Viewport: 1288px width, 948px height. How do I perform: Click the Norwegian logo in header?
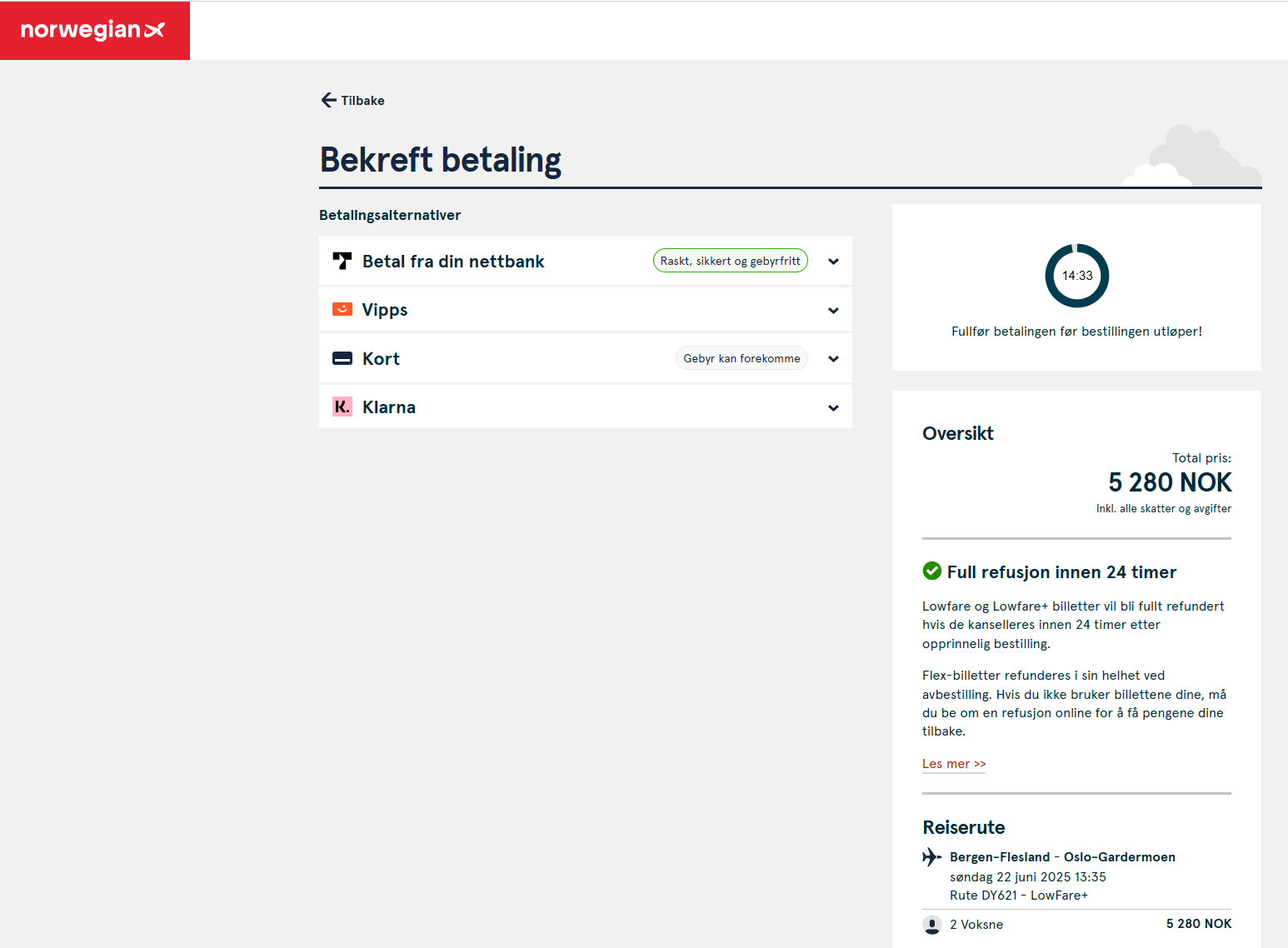click(94, 31)
